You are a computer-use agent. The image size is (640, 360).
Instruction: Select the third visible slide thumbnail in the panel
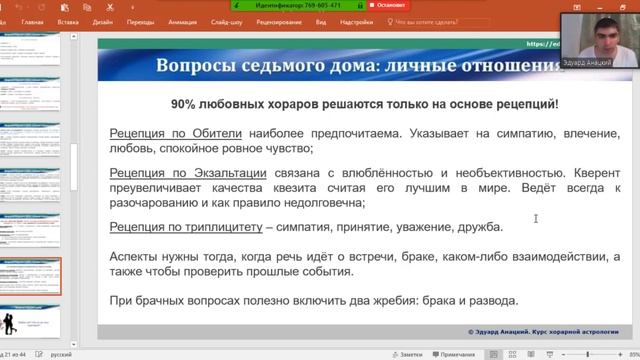pos(30,140)
